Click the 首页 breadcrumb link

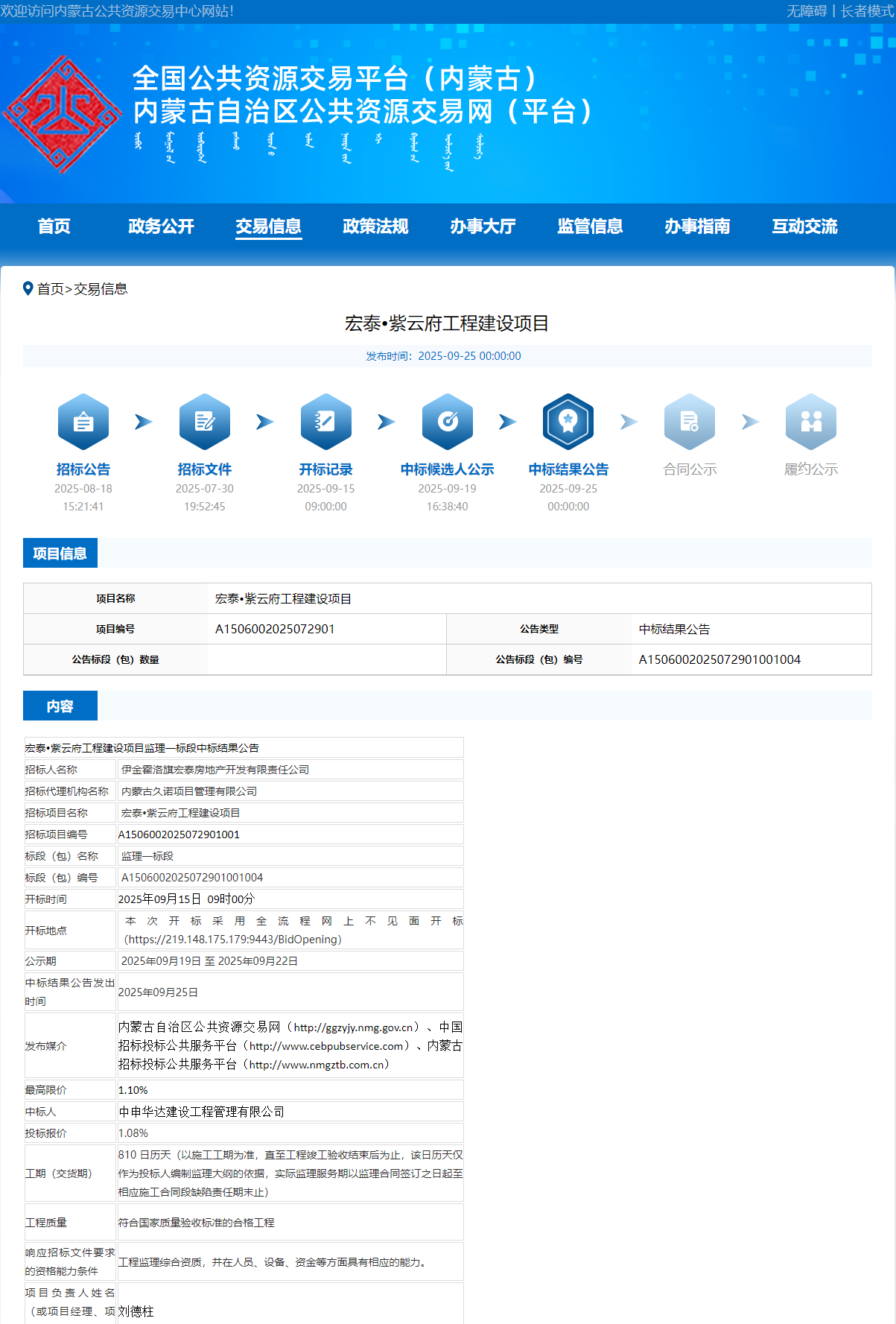tap(51, 289)
